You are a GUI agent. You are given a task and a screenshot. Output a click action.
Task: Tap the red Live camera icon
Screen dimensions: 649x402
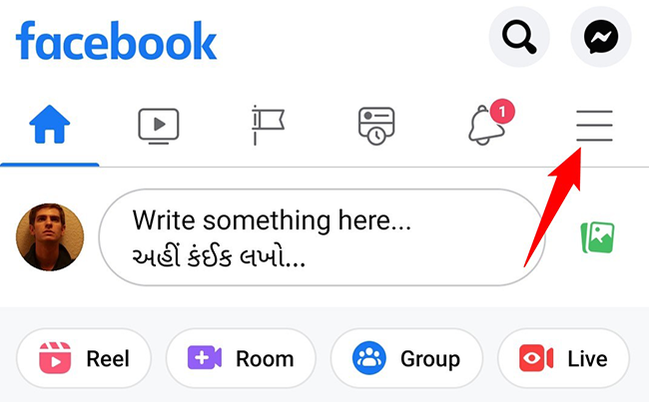[536, 358]
